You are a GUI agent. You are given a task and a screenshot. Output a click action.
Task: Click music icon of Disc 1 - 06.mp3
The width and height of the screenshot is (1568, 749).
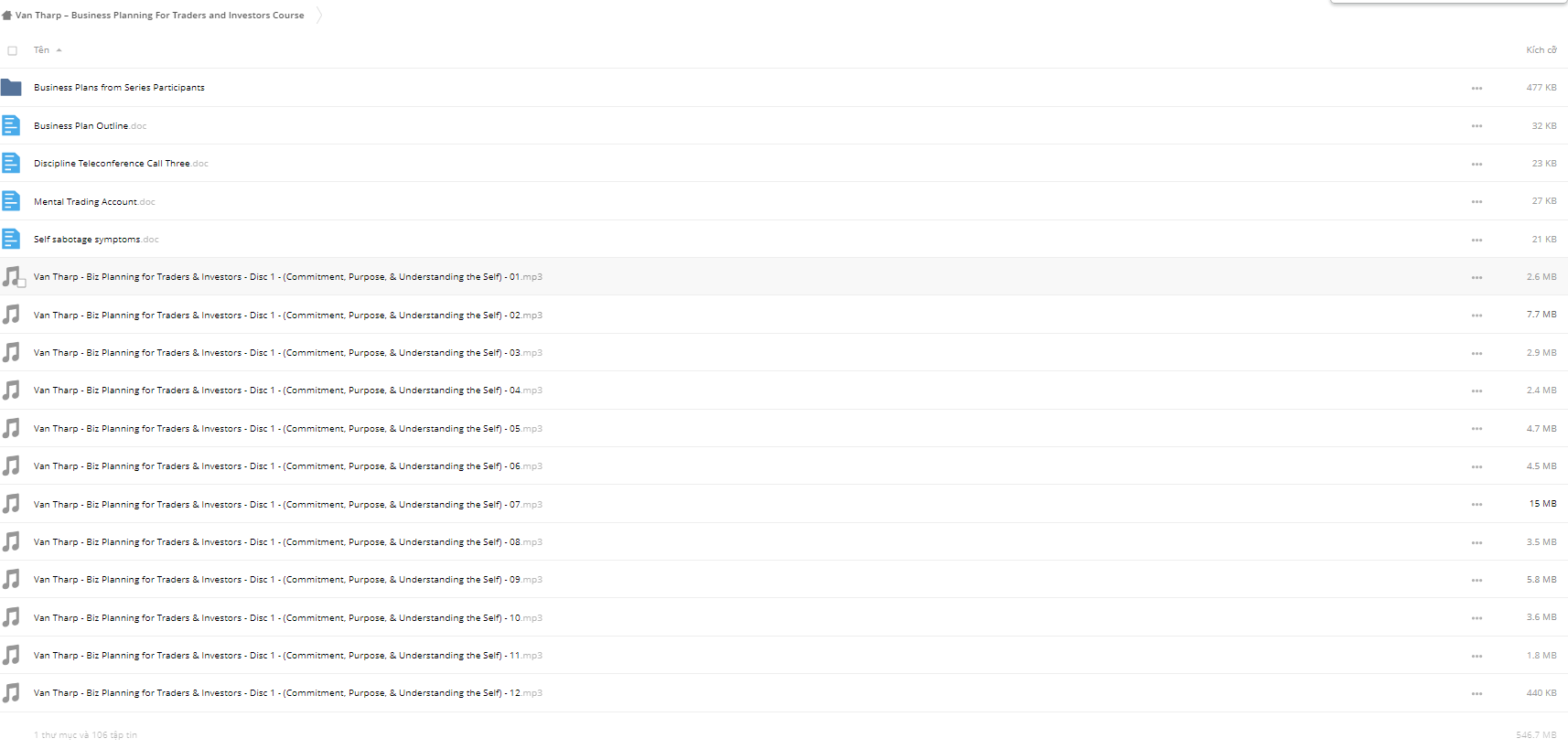pyautogui.click(x=11, y=465)
